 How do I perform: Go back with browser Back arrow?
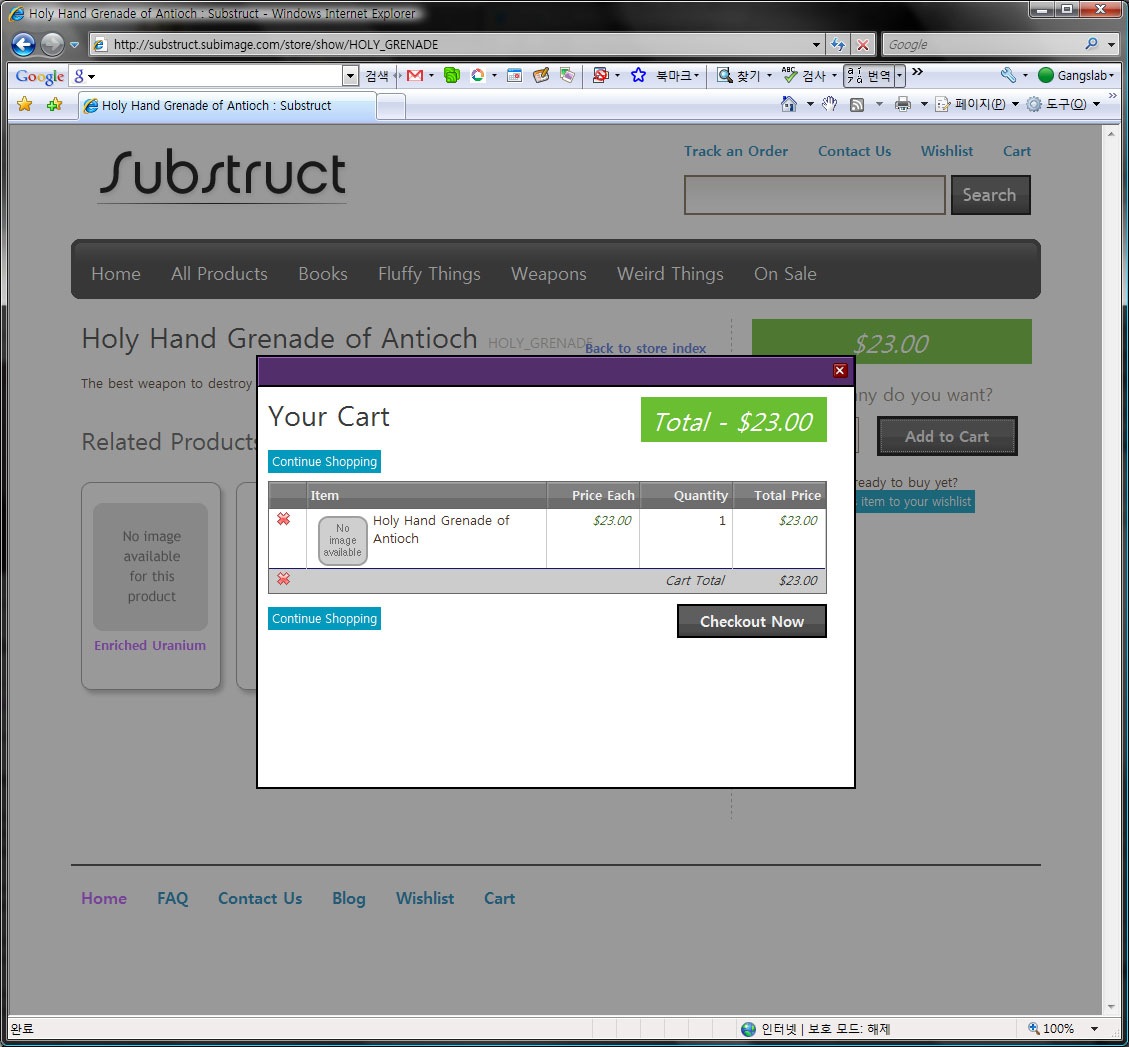coord(23,45)
